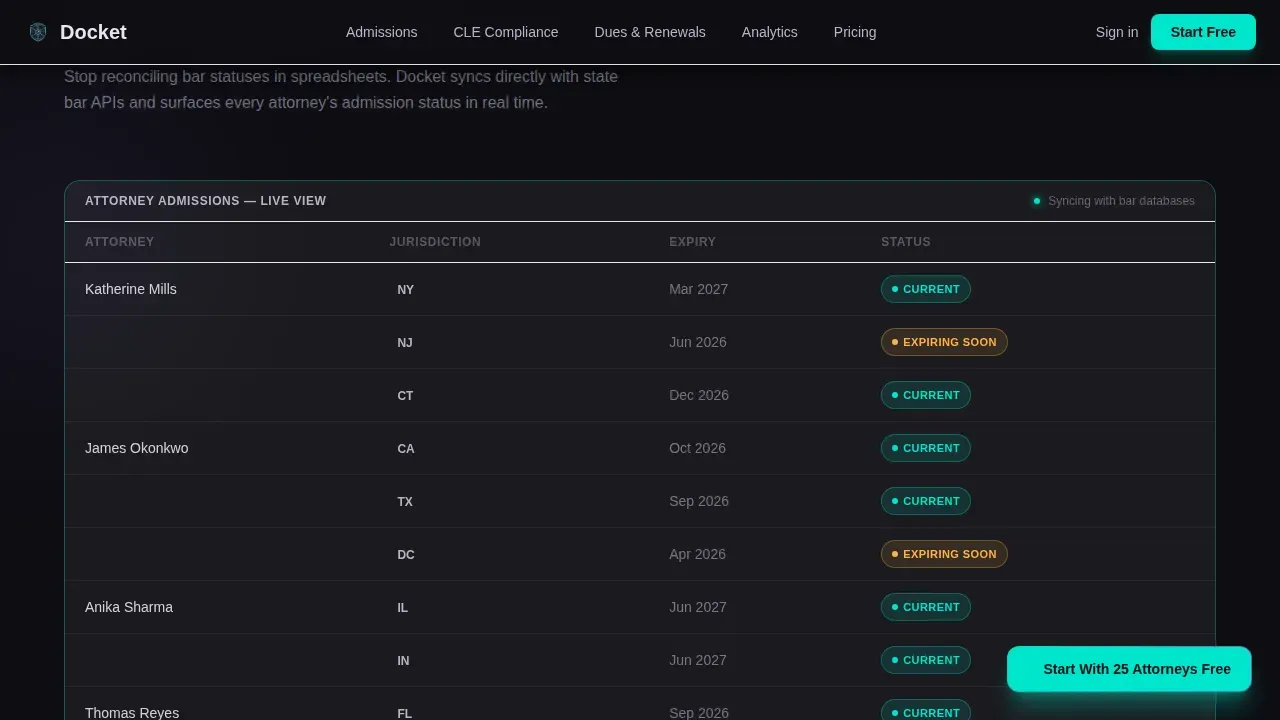Click the IL row's Jun 2027 expiry

click(698, 607)
